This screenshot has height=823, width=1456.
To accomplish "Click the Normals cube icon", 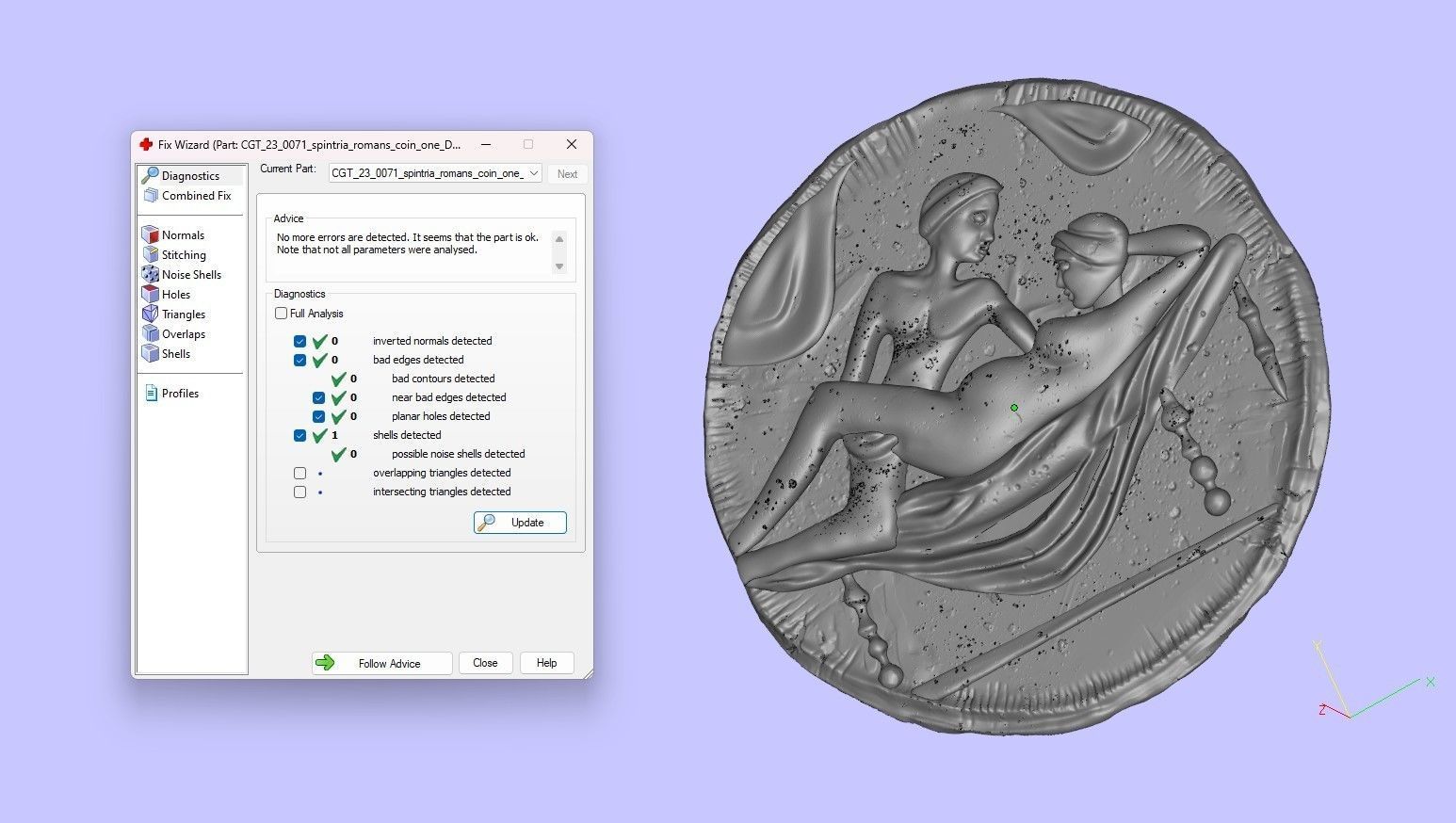I will 150,234.
